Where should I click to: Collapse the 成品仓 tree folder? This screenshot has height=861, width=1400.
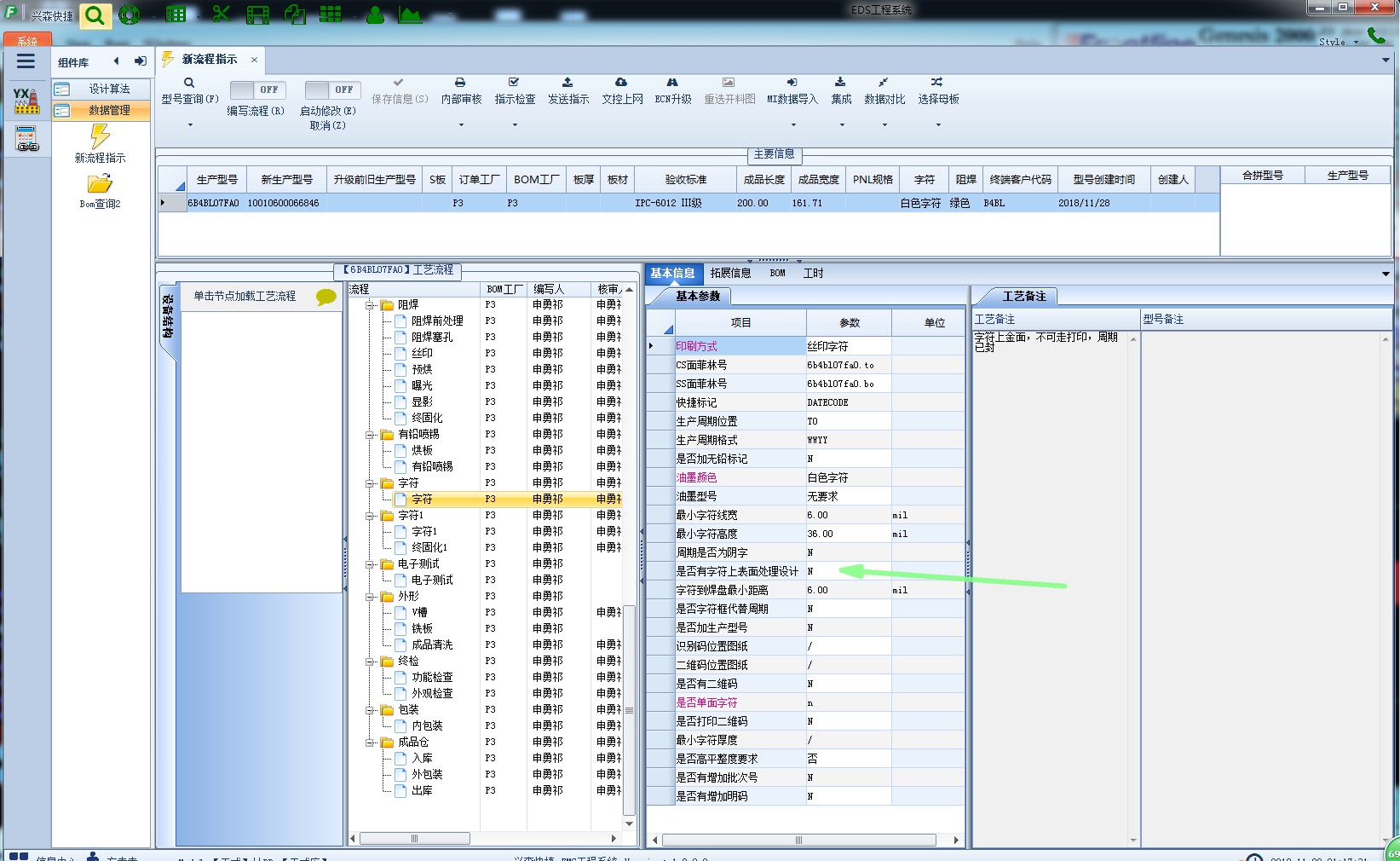point(371,743)
